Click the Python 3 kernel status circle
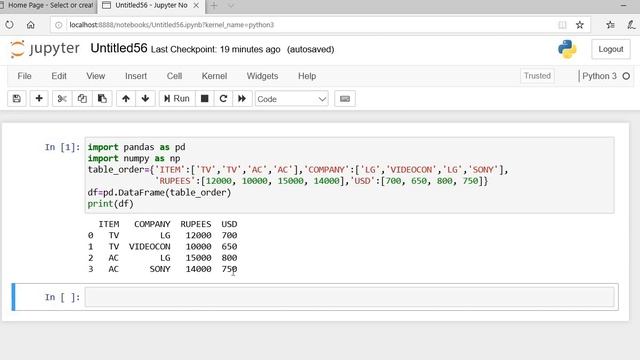 click(x=626, y=76)
